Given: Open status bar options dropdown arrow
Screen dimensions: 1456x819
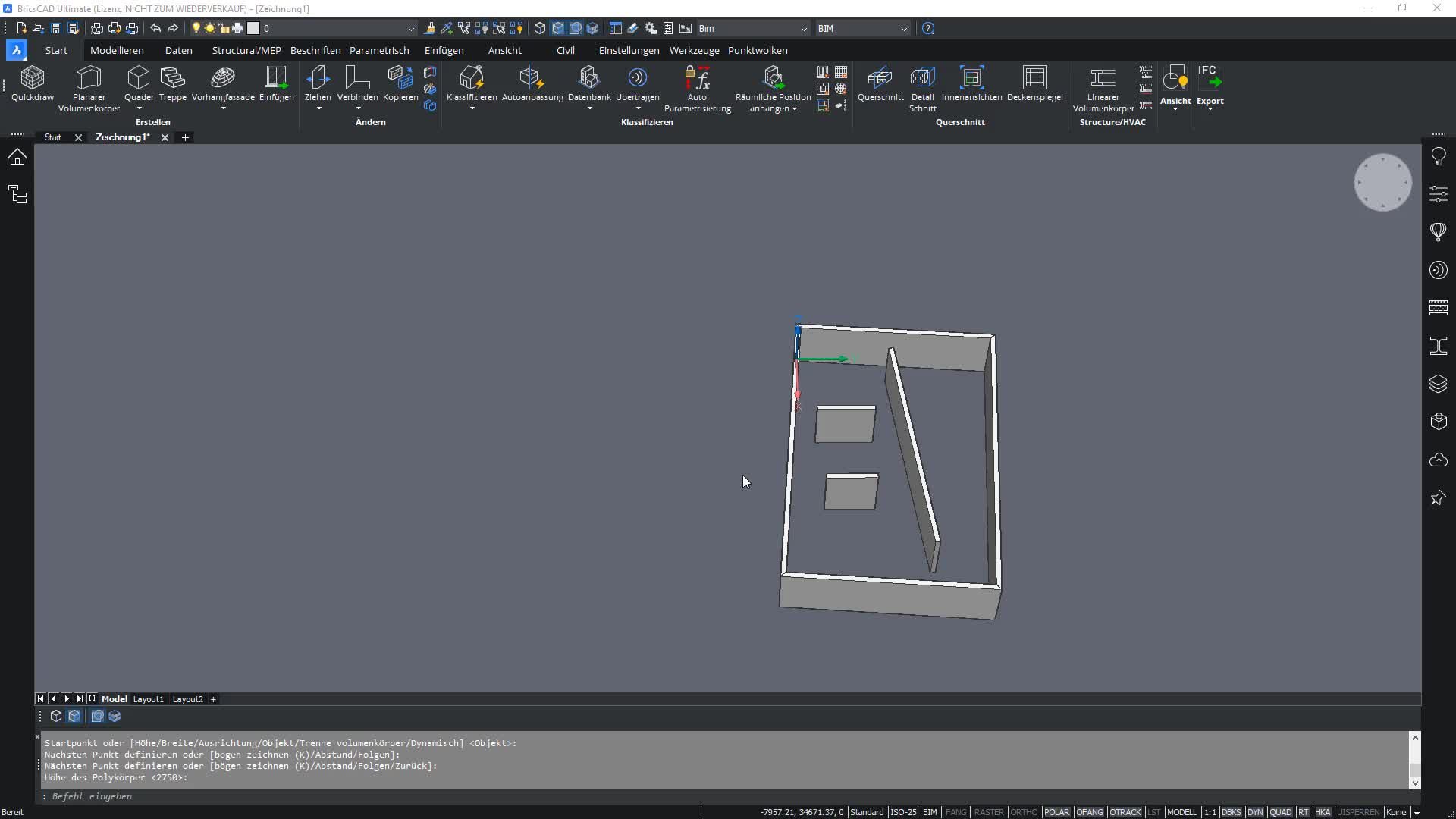Looking at the screenshot, I should point(1416,813).
